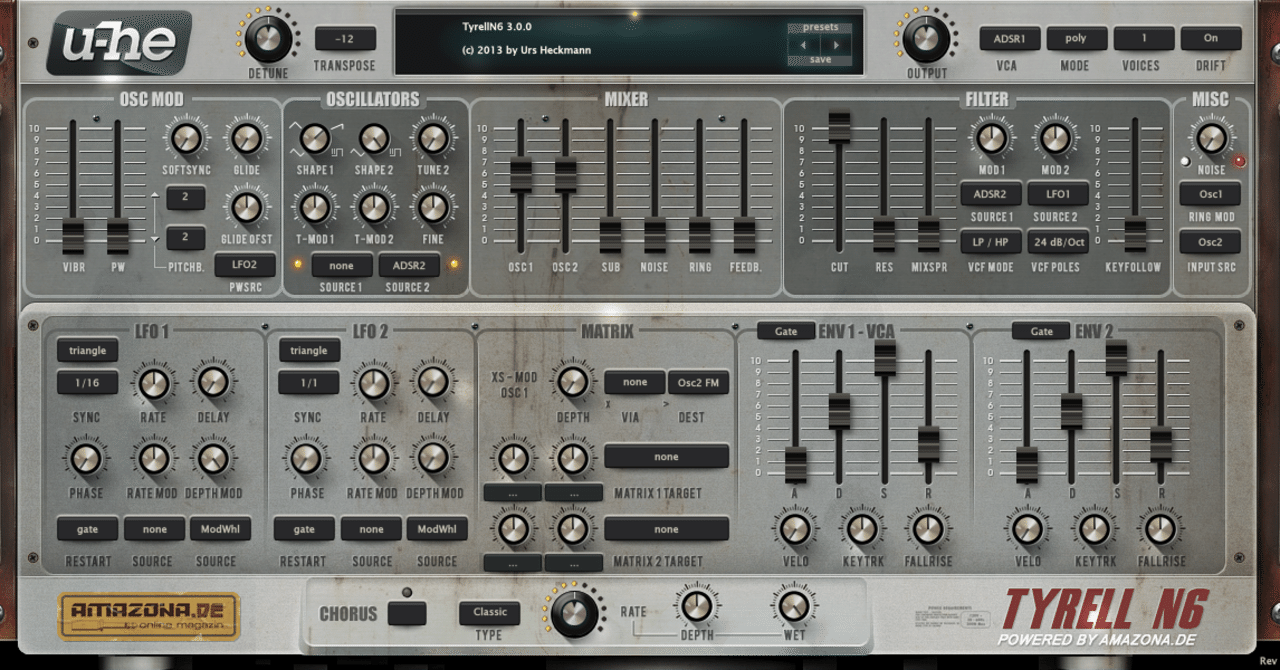
Task: Open the chorus TYPE Classic selector
Action: (490, 612)
